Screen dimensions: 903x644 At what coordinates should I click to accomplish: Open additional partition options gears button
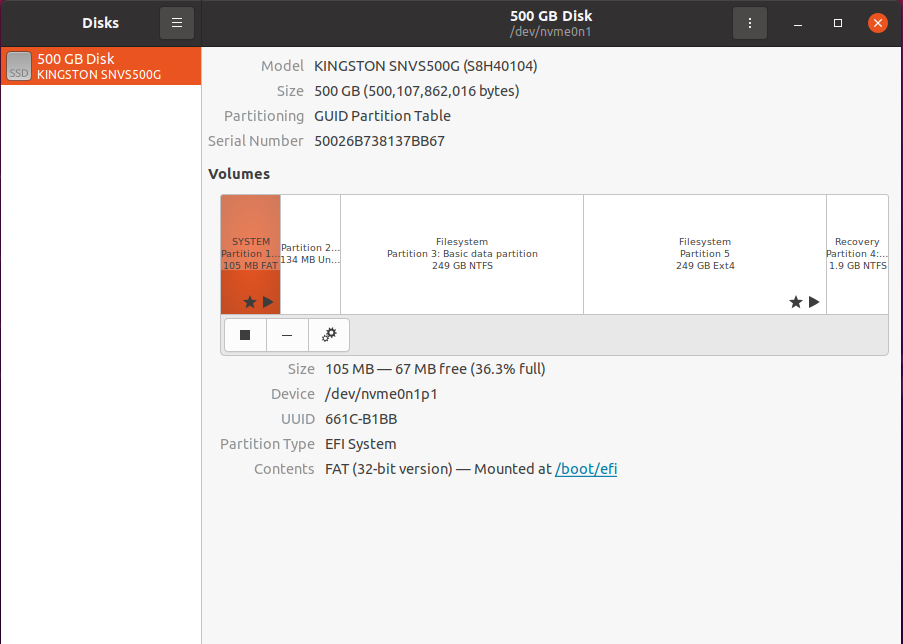tap(329, 335)
